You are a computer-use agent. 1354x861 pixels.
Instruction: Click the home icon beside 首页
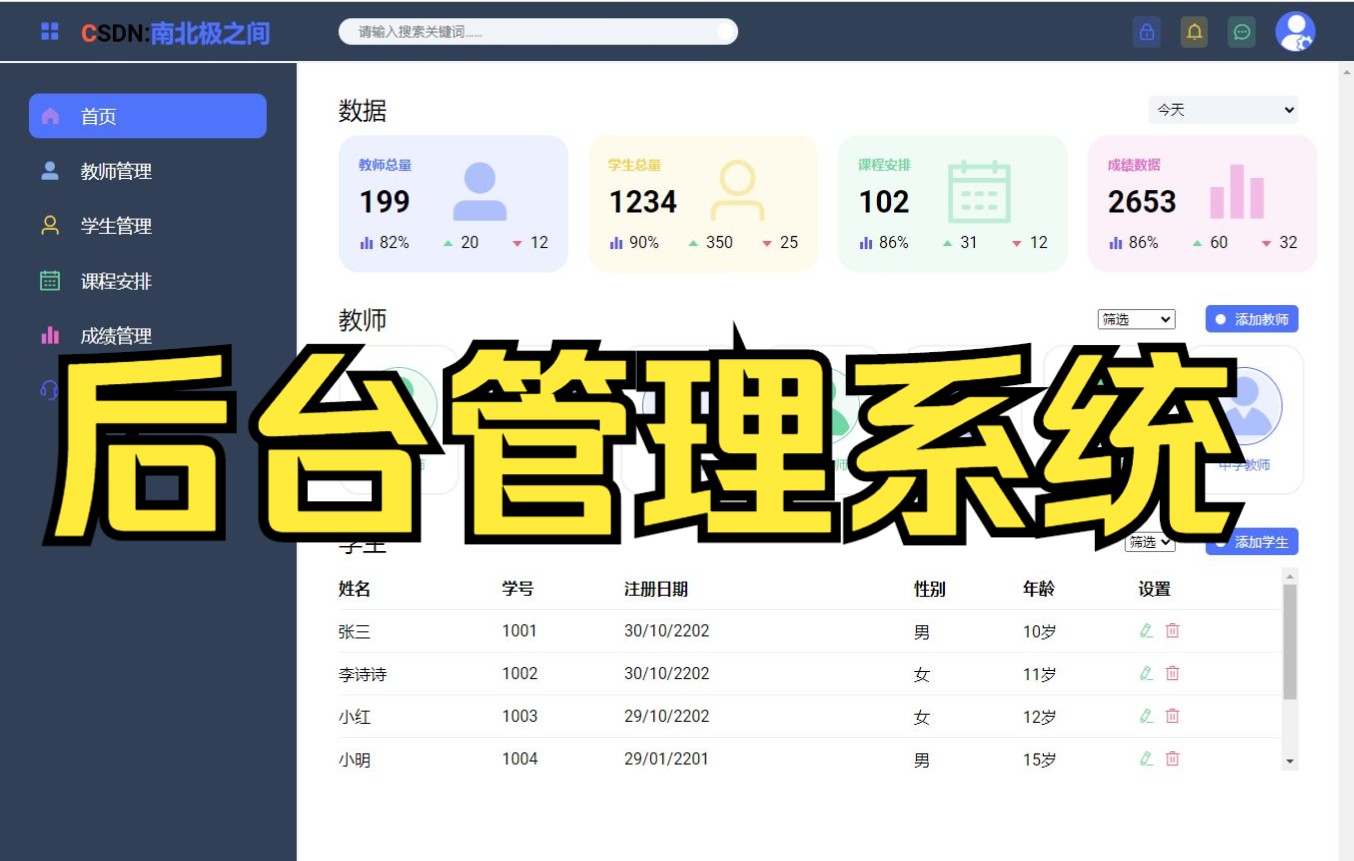pos(50,116)
